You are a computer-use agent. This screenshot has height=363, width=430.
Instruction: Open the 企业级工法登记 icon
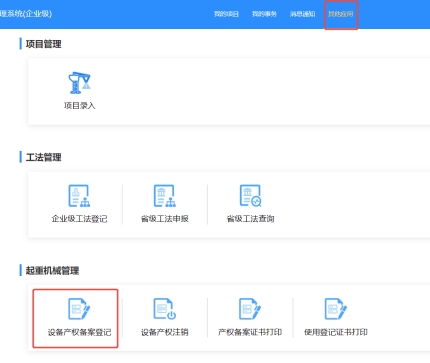[x=79, y=196]
